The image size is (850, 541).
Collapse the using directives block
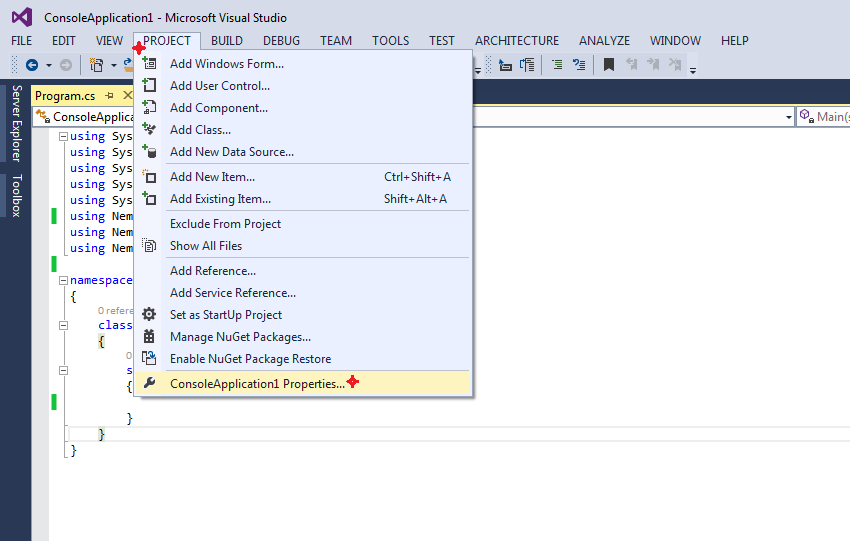click(x=63, y=136)
